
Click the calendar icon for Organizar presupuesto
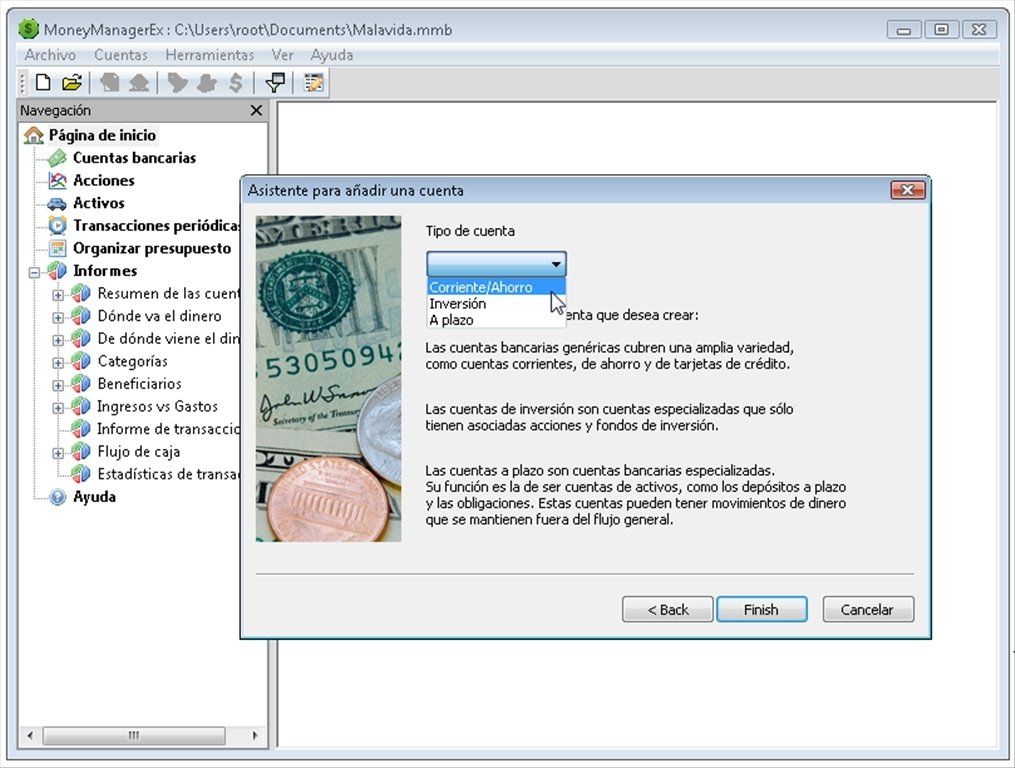(58, 248)
